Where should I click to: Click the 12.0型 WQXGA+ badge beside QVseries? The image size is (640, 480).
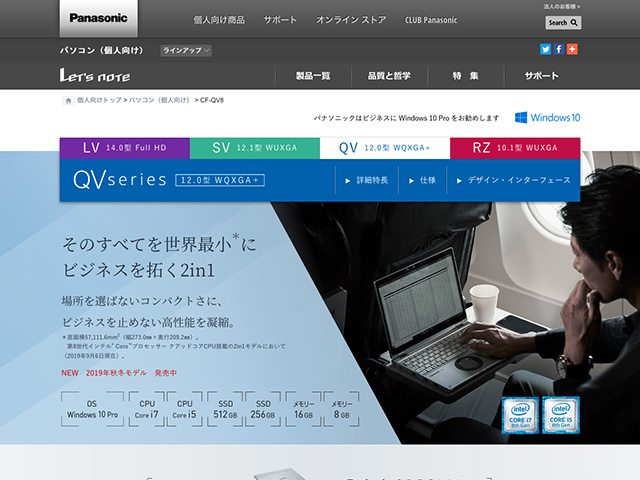click(220, 180)
